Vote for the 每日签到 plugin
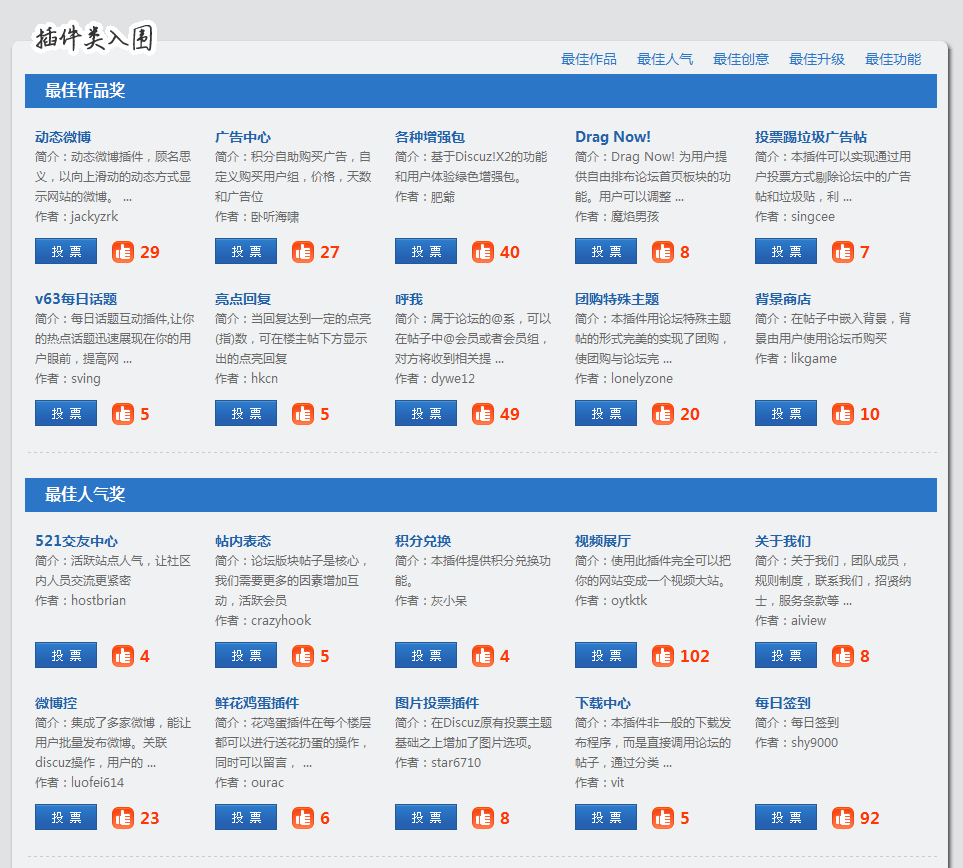This screenshot has height=868, width=963. (x=786, y=818)
